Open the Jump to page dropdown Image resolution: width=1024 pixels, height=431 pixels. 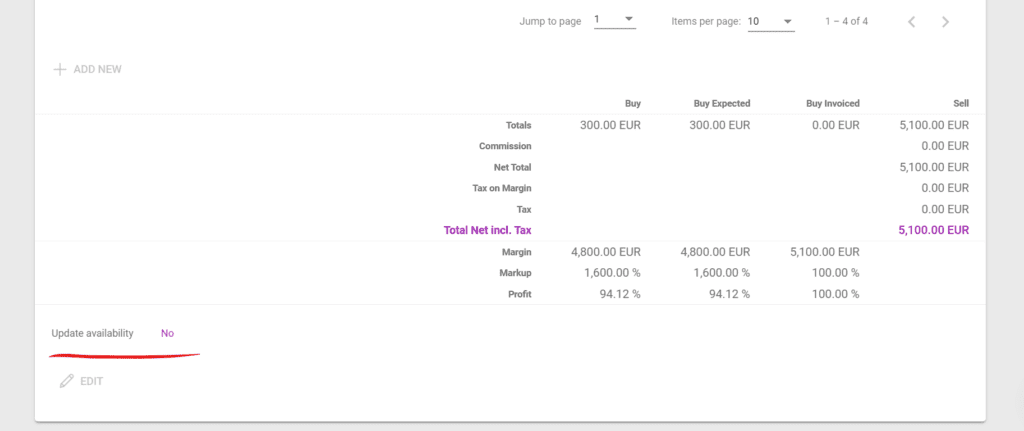pos(614,20)
